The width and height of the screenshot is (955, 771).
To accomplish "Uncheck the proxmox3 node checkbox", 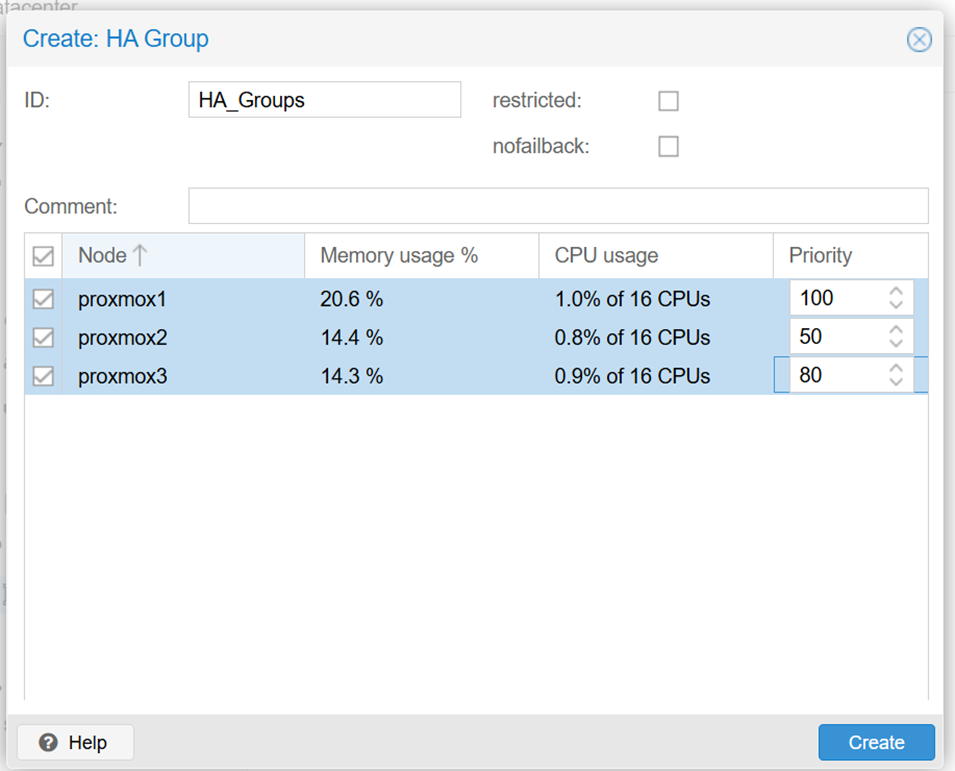I will click(43, 376).
